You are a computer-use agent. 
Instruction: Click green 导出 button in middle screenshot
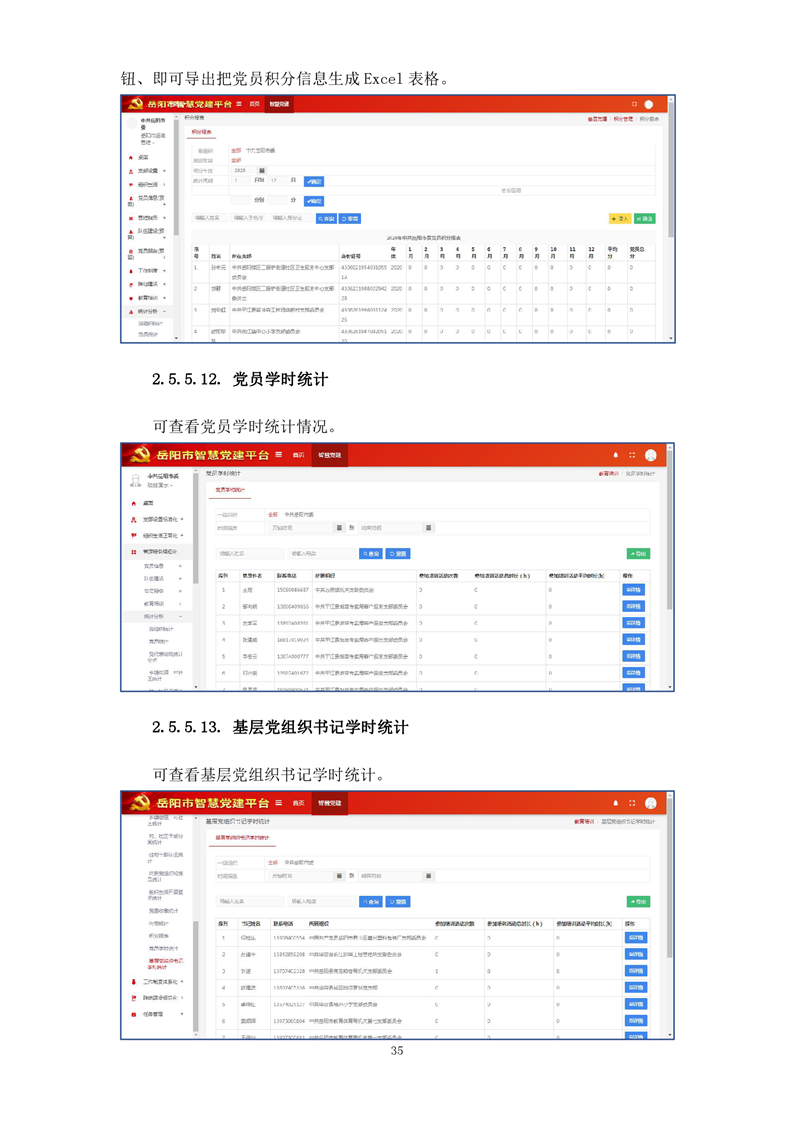click(x=637, y=553)
